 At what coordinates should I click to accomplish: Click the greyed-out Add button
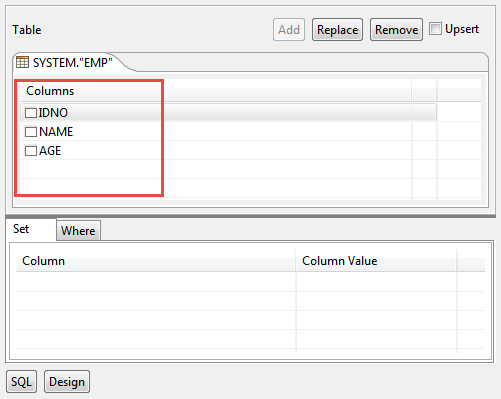coord(289,30)
